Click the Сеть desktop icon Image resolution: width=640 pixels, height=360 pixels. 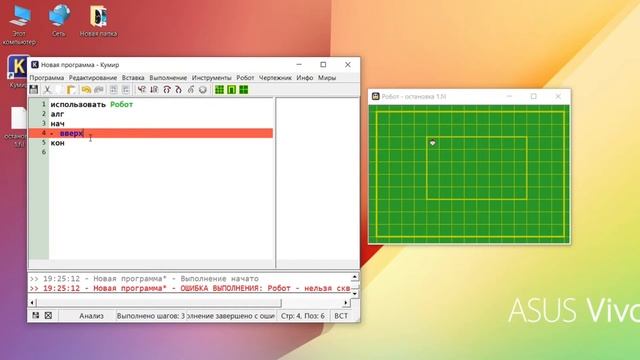click(59, 20)
